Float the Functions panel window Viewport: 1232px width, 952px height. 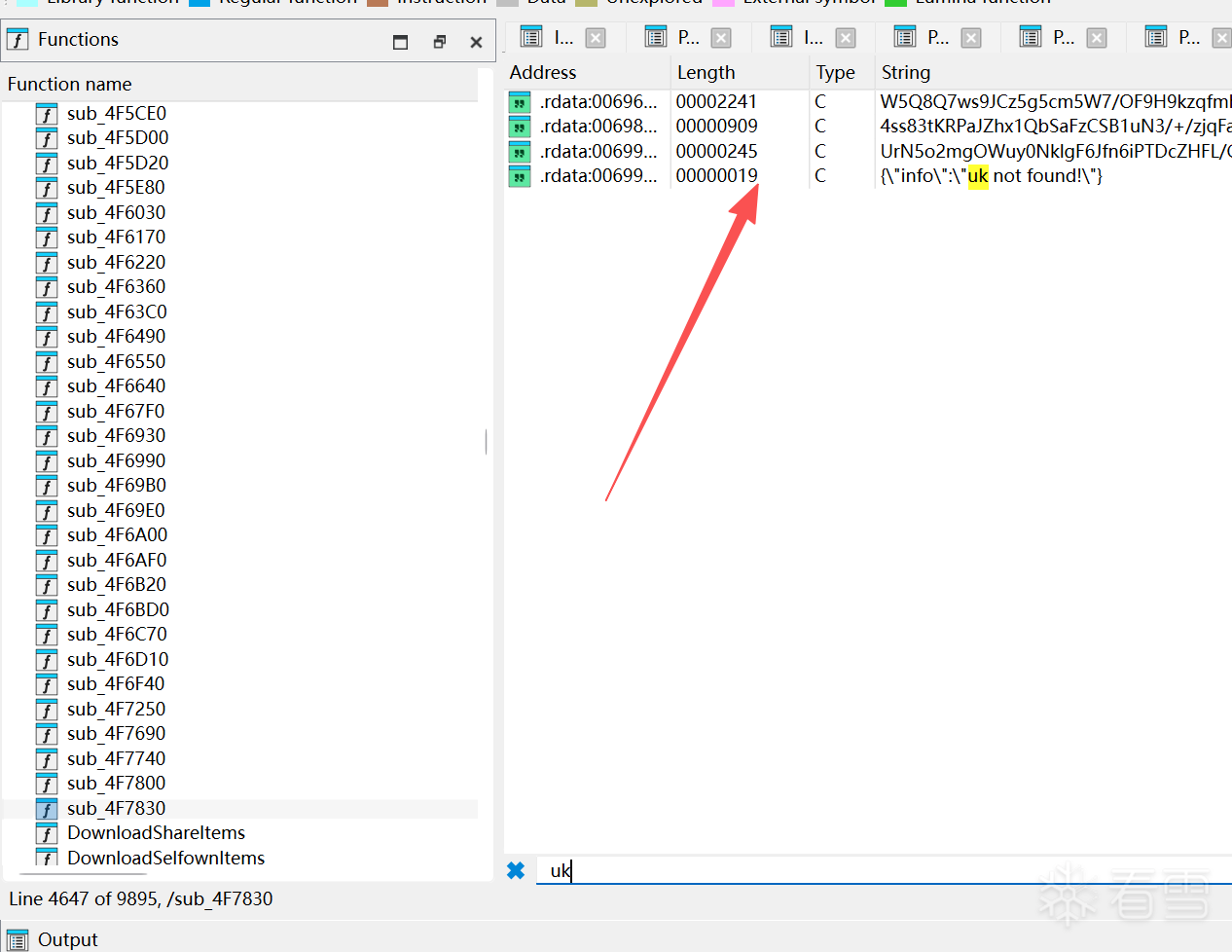click(x=439, y=42)
